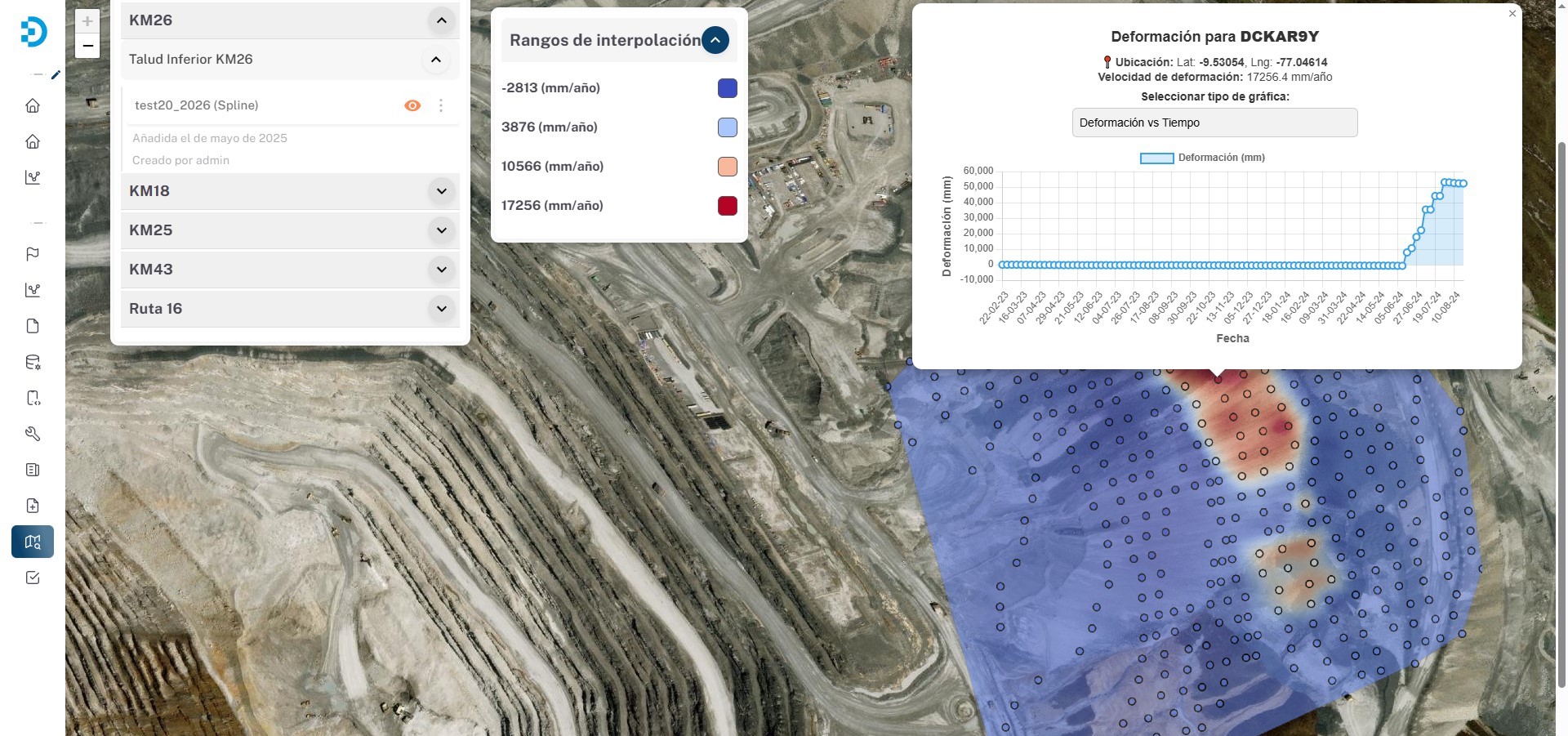This screenshot has width=1568, height=736.
Task: Select the highlighted map search icon
Action: point(33,542)
